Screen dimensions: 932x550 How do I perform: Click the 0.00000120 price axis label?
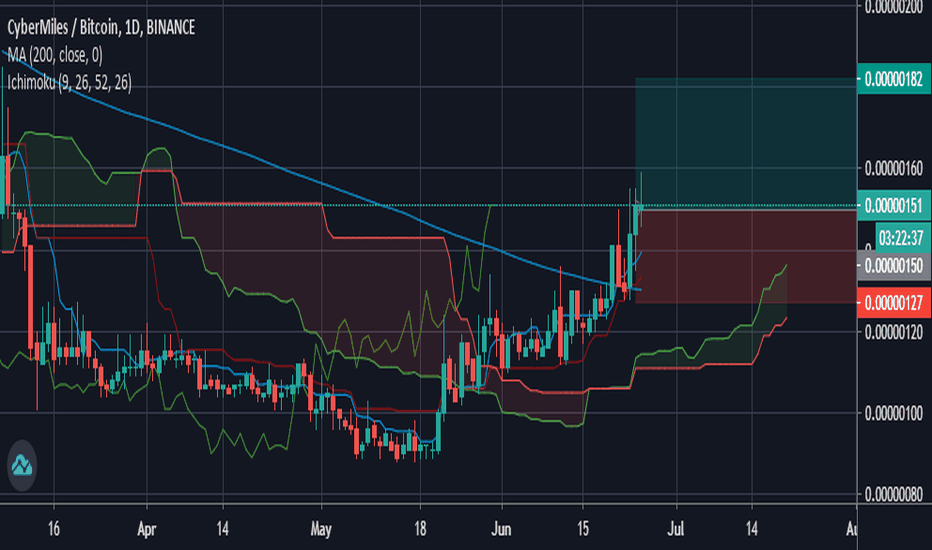(x=893, y=331)
